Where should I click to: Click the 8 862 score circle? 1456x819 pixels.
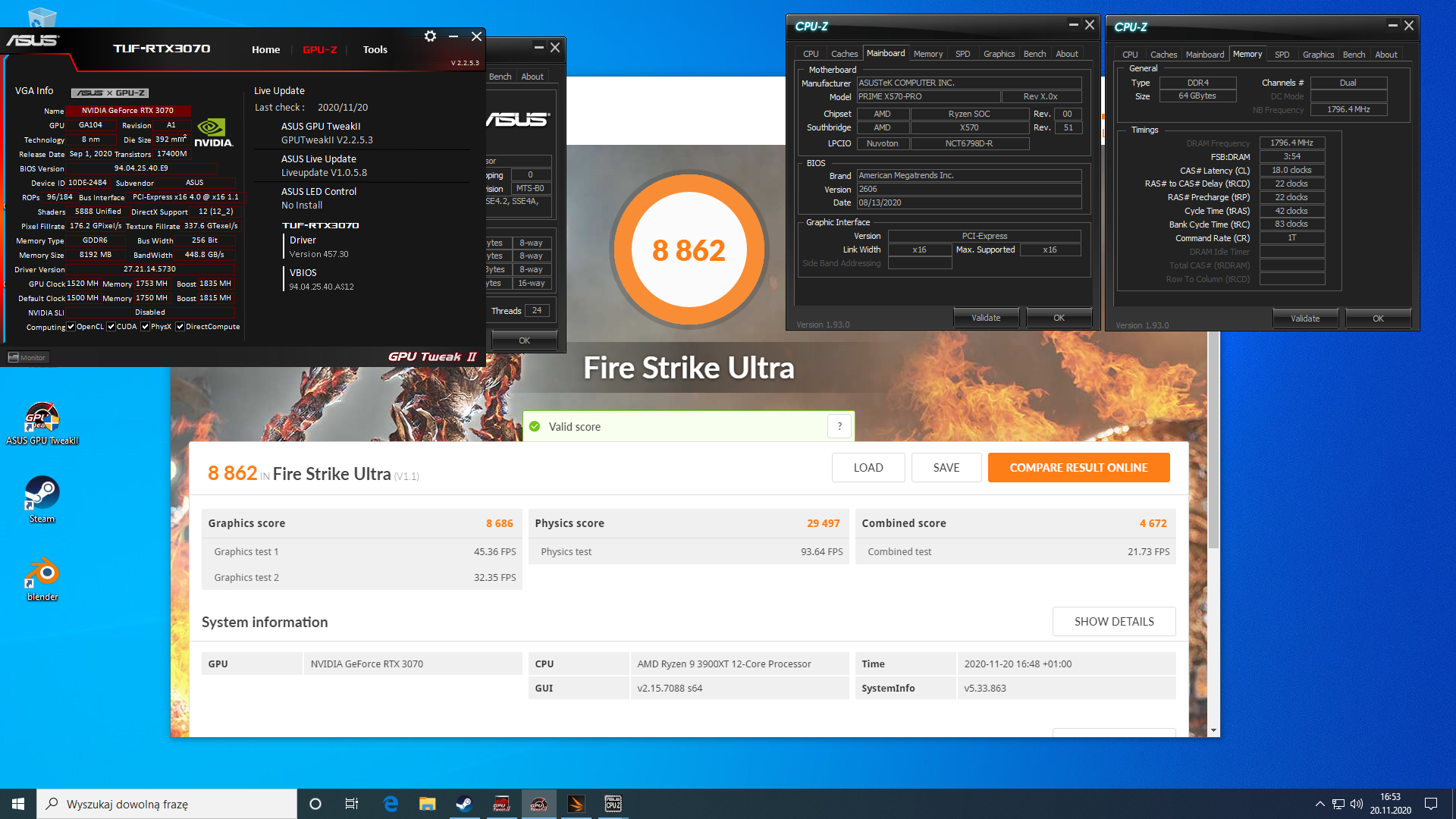point(689,249)
